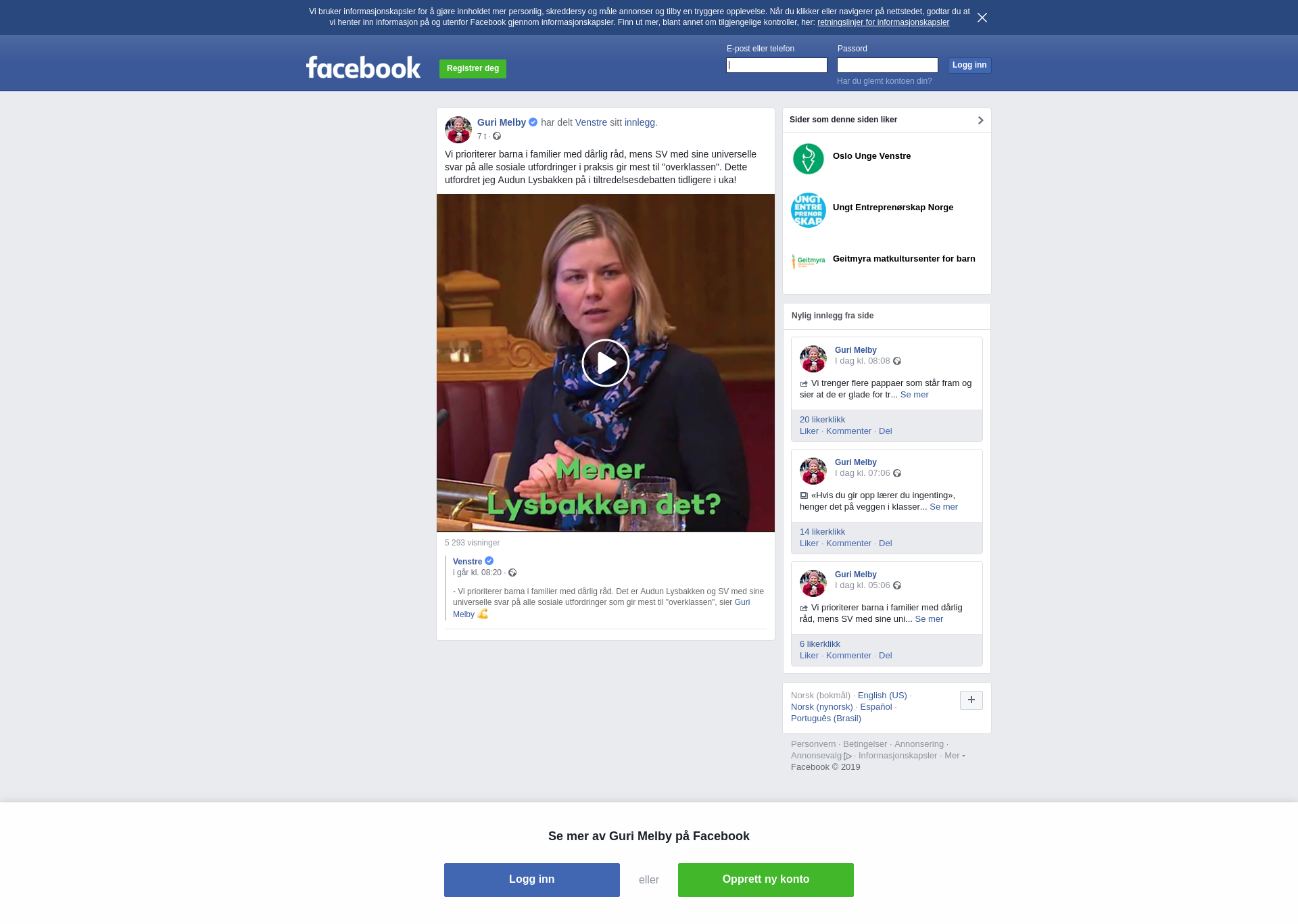Focus the E-post eller telefon field

click(777, 66)
